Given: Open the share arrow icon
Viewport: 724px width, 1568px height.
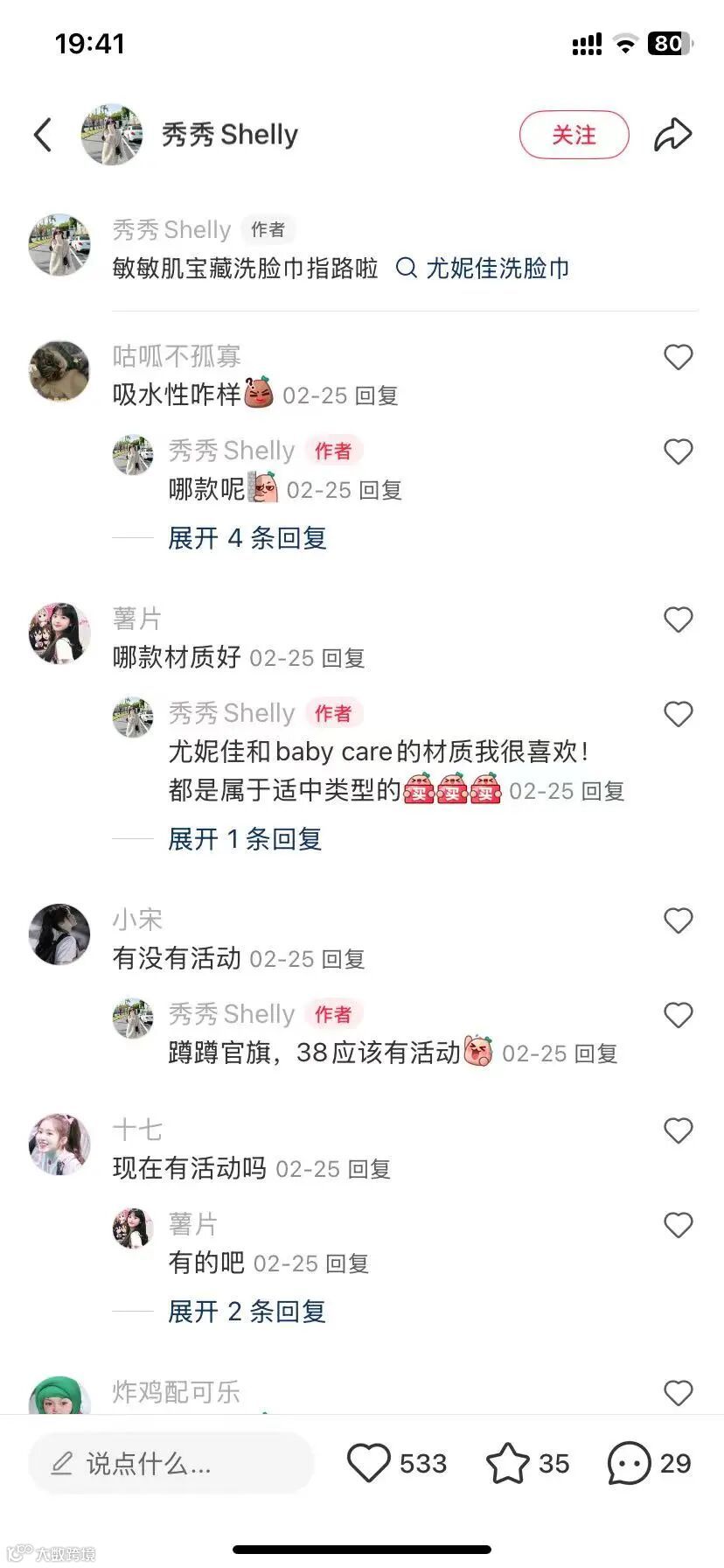Looking at the screenshot, I should pos(672,135).
